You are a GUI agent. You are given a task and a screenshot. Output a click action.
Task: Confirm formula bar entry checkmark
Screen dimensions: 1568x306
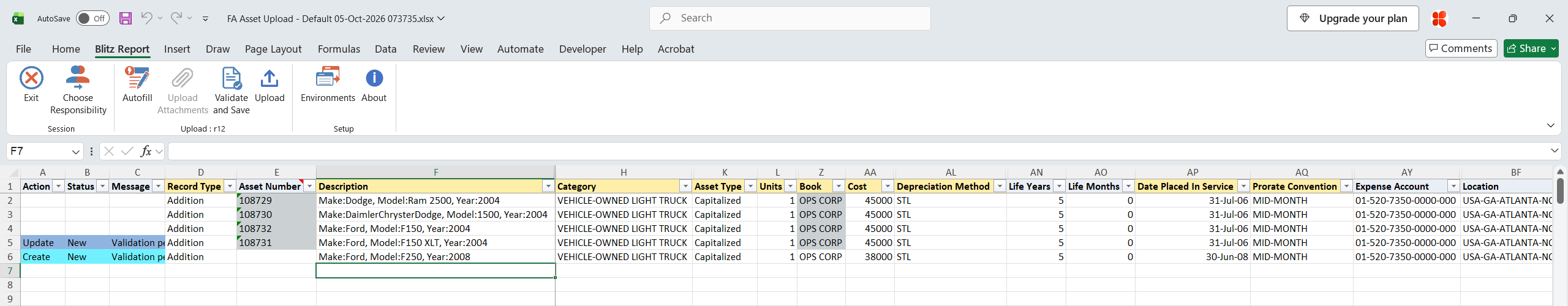[127, 151]
